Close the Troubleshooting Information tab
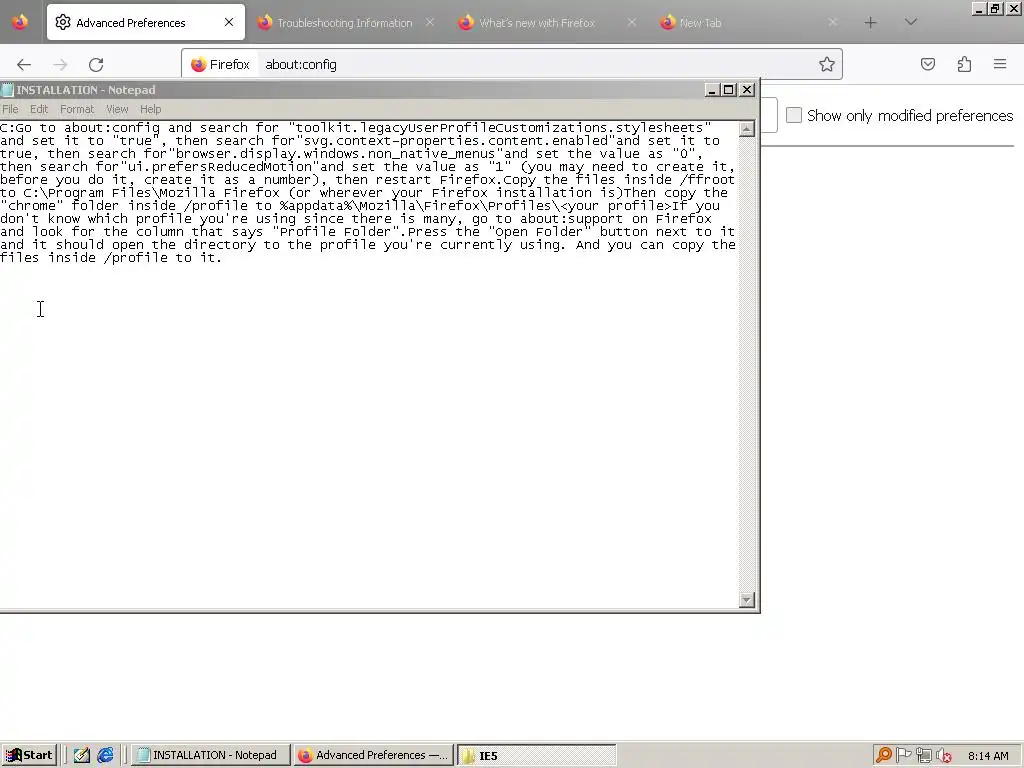Viewport: 1024px width, 768px height. [430, 22]
